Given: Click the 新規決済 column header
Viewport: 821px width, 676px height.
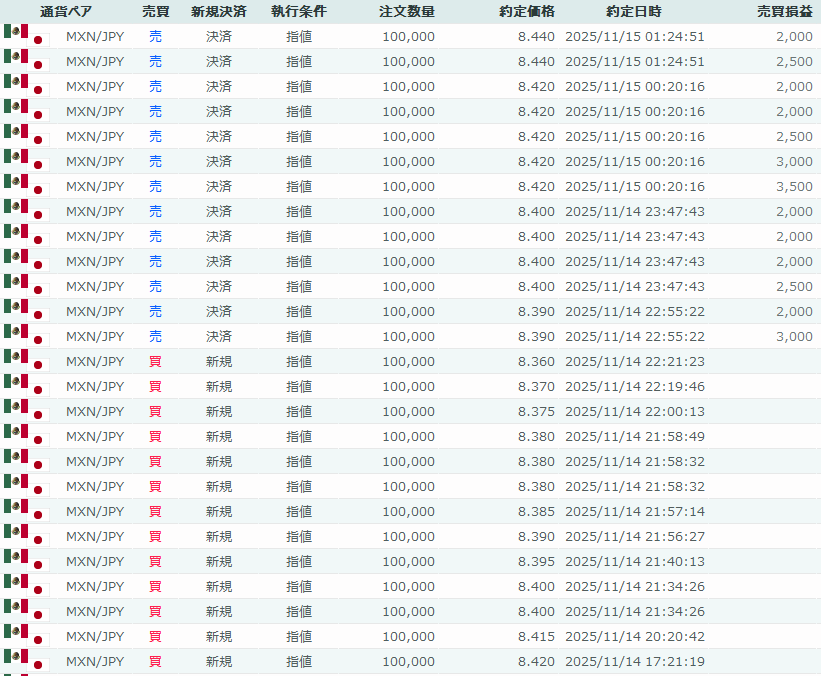Looking at the screenshot, I should (x=218, y=12).
